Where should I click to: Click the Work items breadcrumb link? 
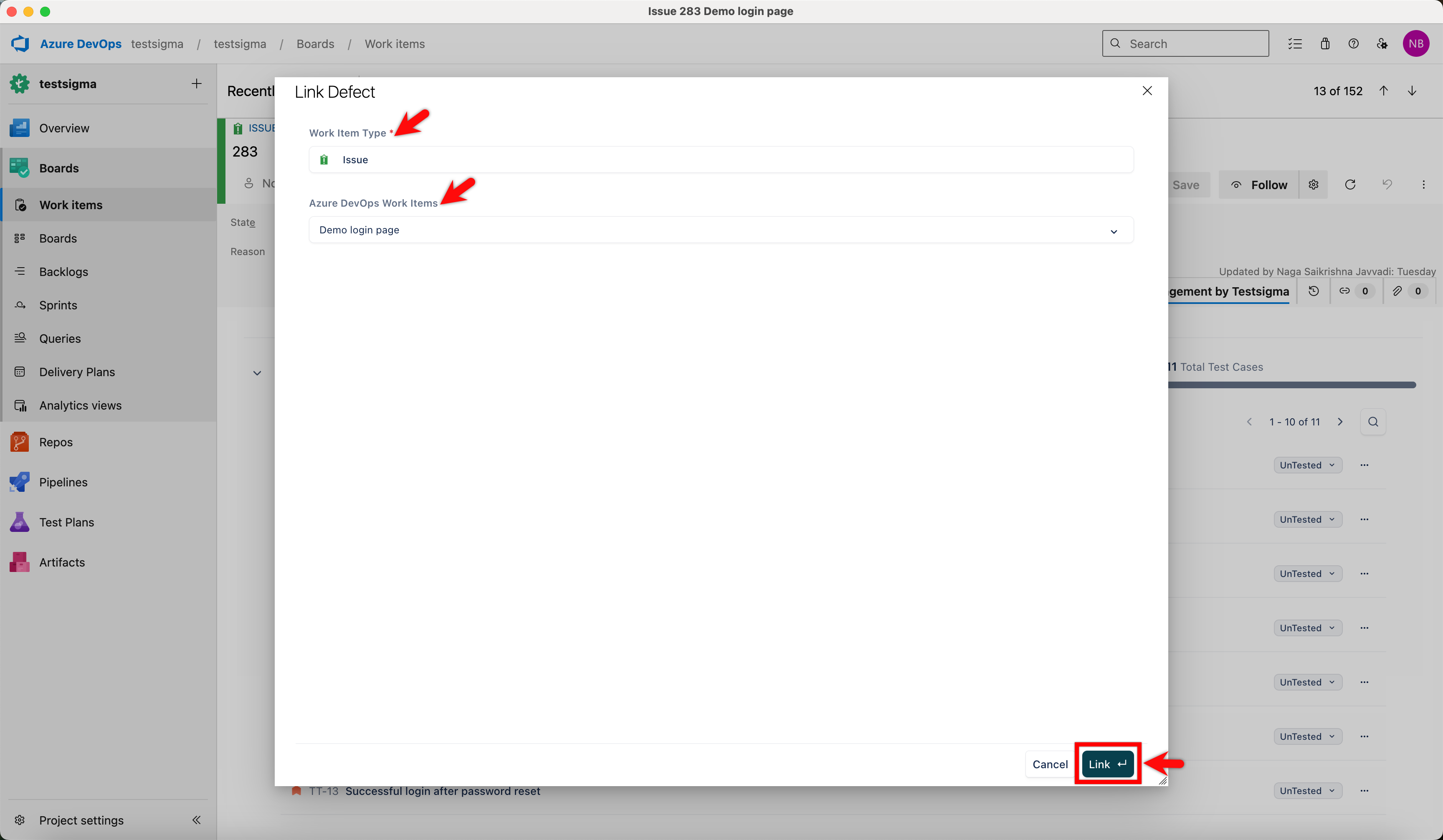coord(395,44)
